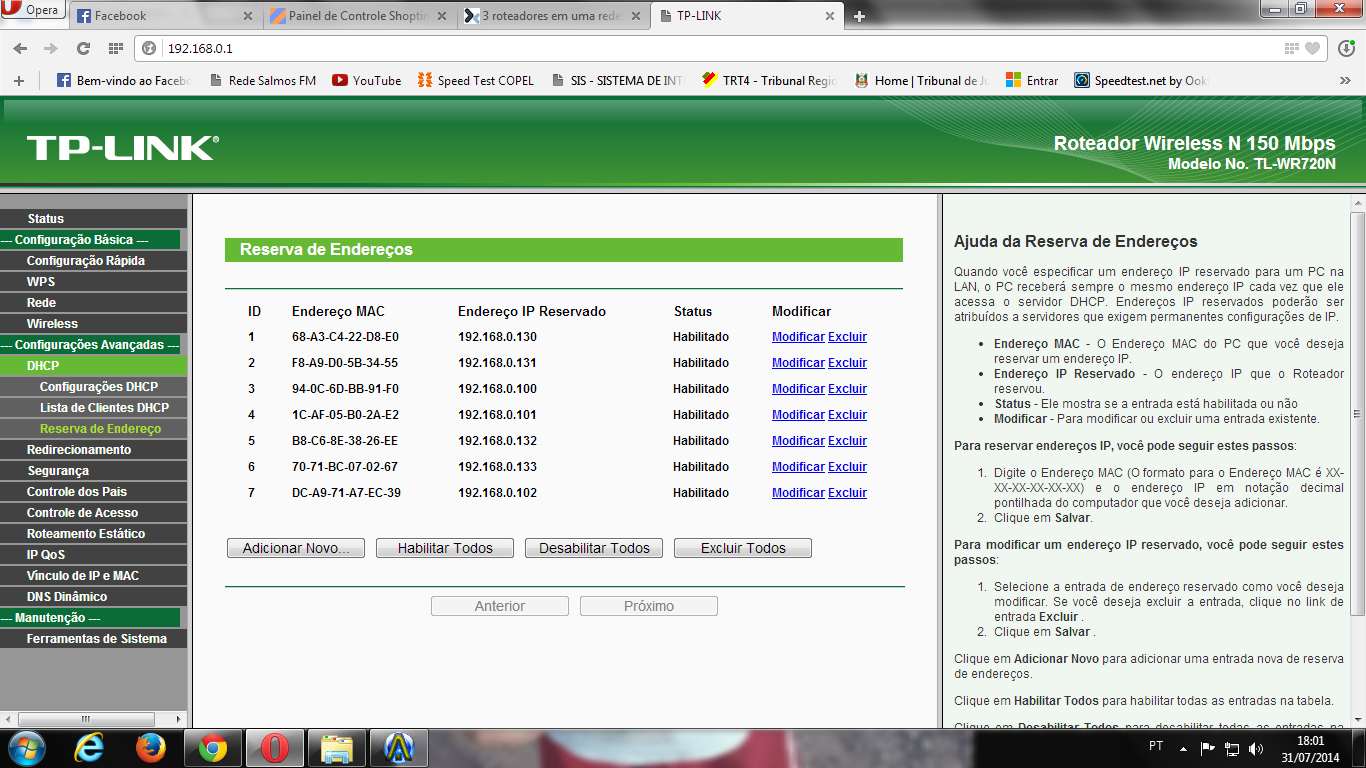The height and width of the screenshot is (768, 1366).
Task: Modify the entry for 192.168.0.132
Action: coord(798,441)
